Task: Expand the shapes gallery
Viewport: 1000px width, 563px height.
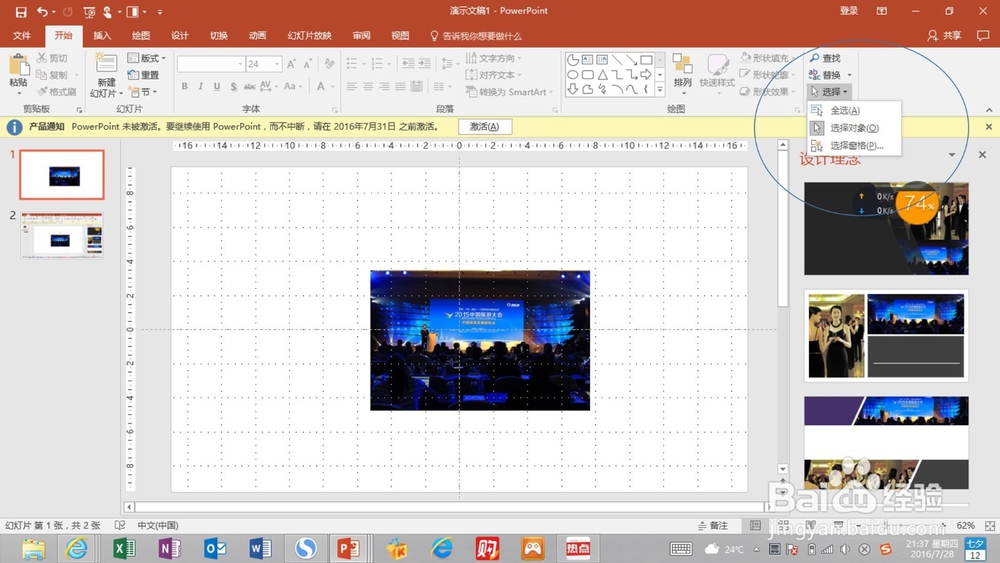Action: tap(660, 90)
